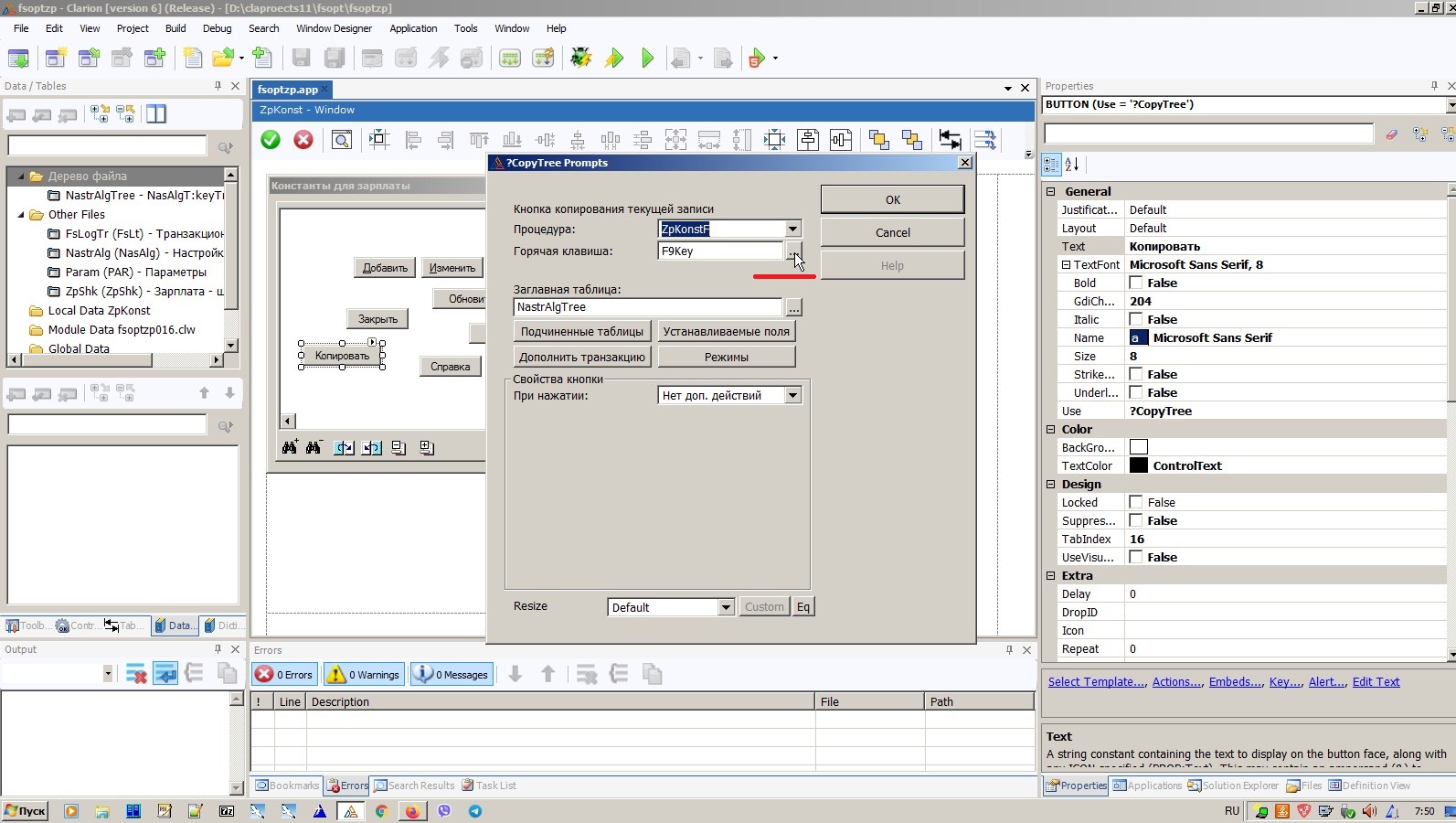Click the green bug debug icon

580,59
